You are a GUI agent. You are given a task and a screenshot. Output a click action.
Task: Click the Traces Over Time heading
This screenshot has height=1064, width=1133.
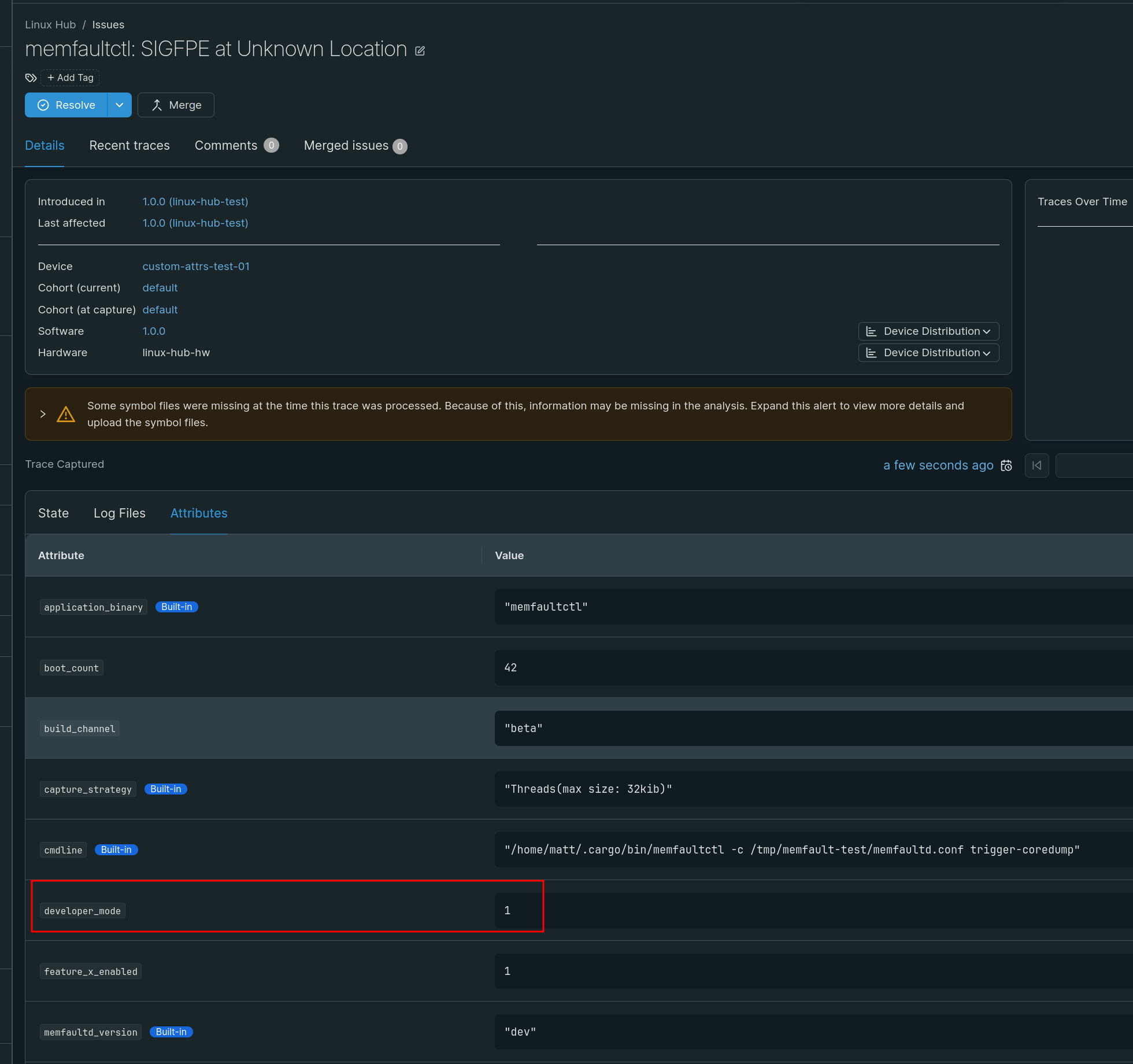click(1082, 202)
